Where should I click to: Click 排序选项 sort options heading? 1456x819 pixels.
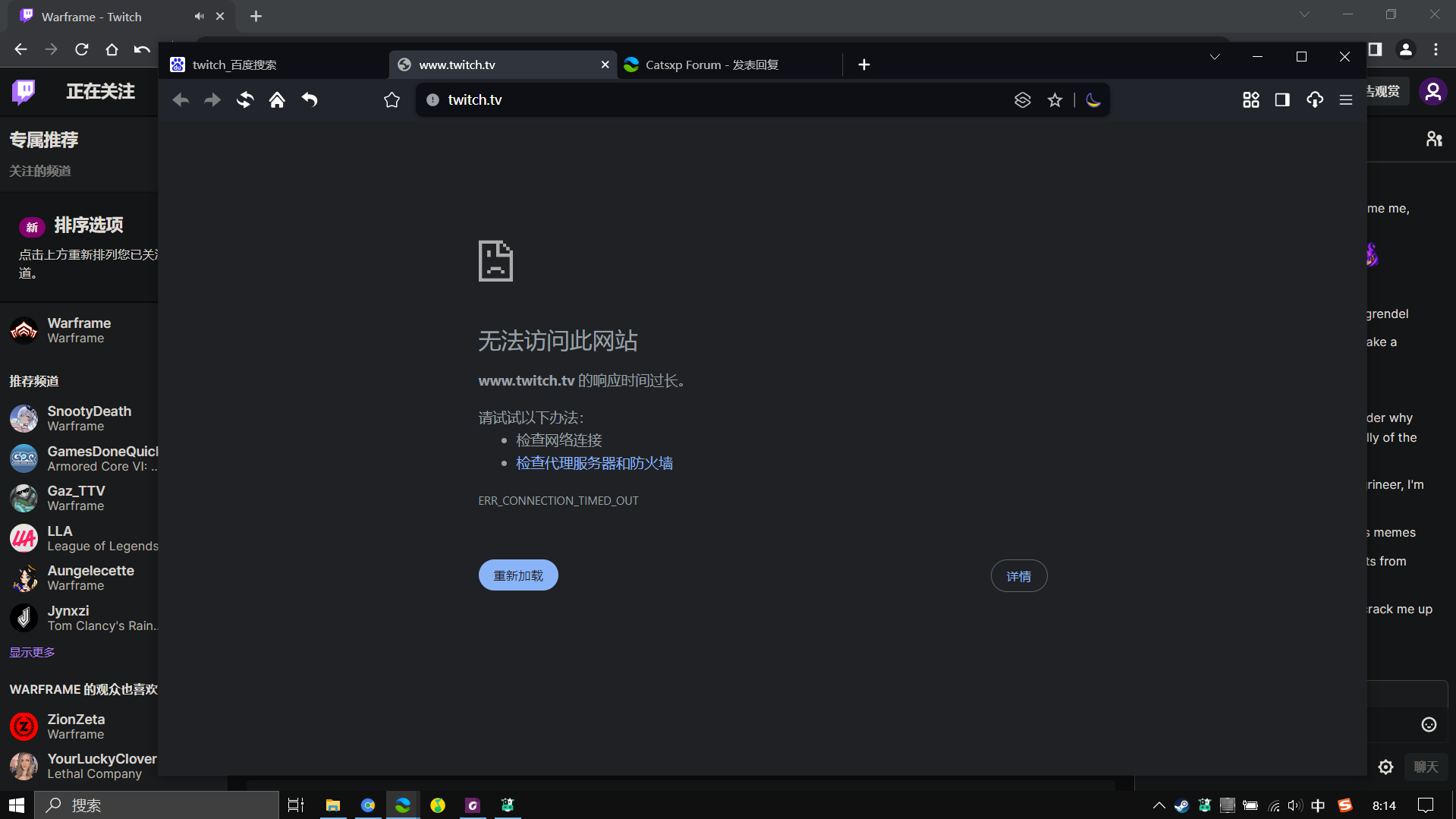click(x=89, y=225)
